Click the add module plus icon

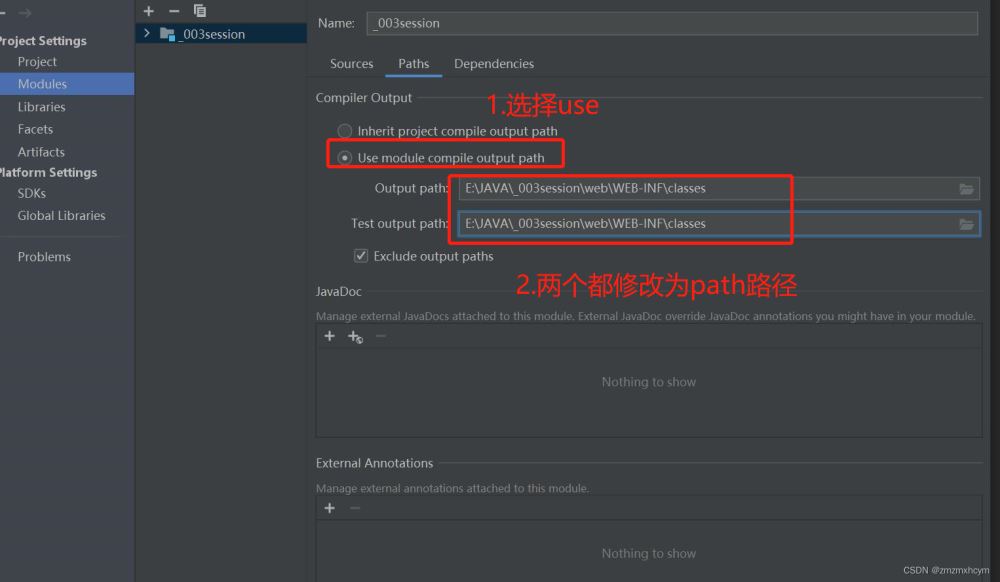[149, 11]
